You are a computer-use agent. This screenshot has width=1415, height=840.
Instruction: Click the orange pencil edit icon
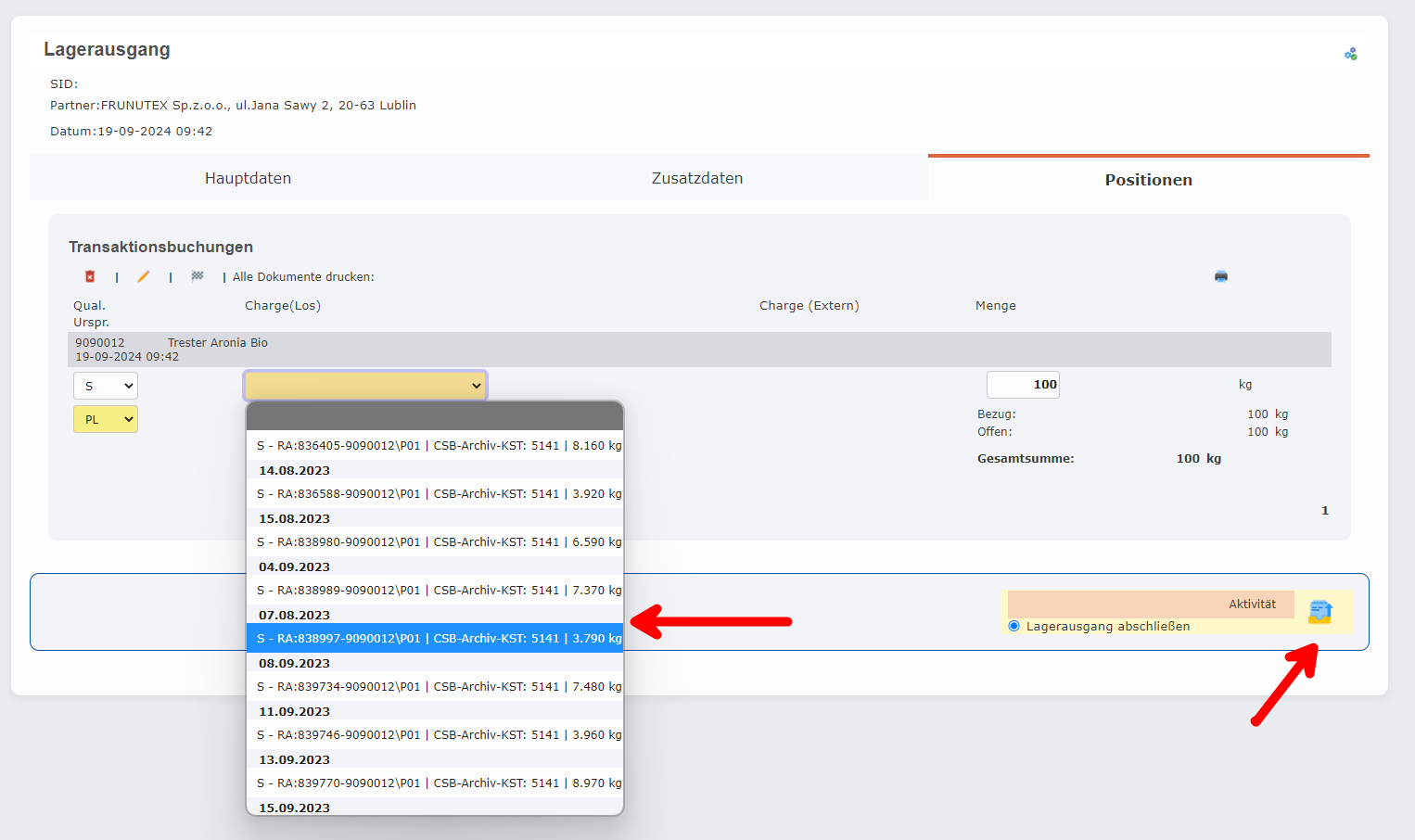pyautogui.click(x=144, y=276)
